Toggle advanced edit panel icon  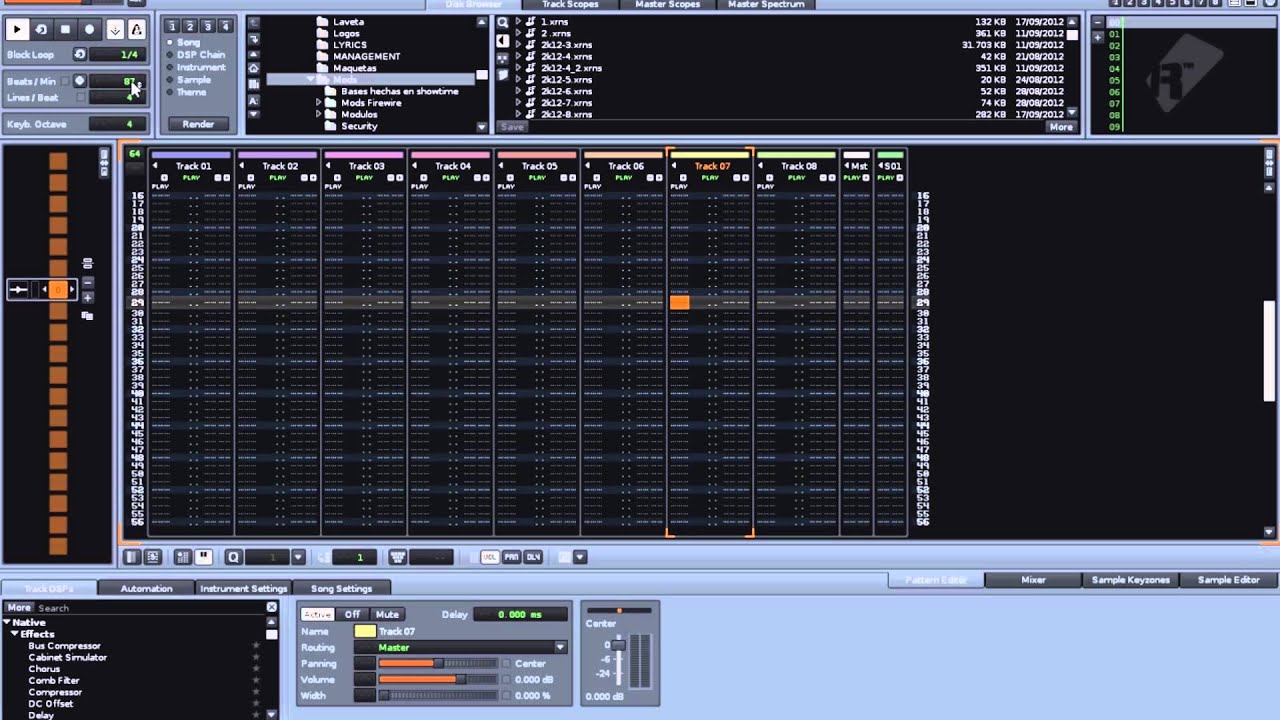tap(152, 557)
